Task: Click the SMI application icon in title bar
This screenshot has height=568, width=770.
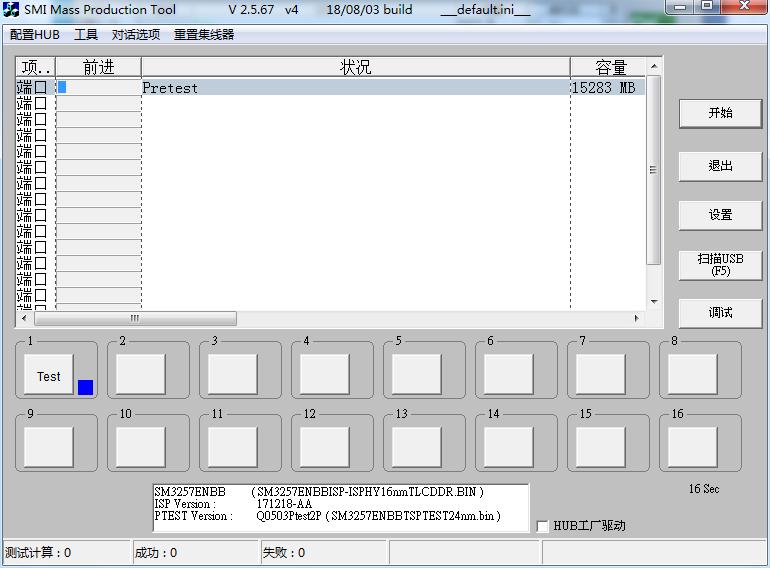Action: (11, 9)
